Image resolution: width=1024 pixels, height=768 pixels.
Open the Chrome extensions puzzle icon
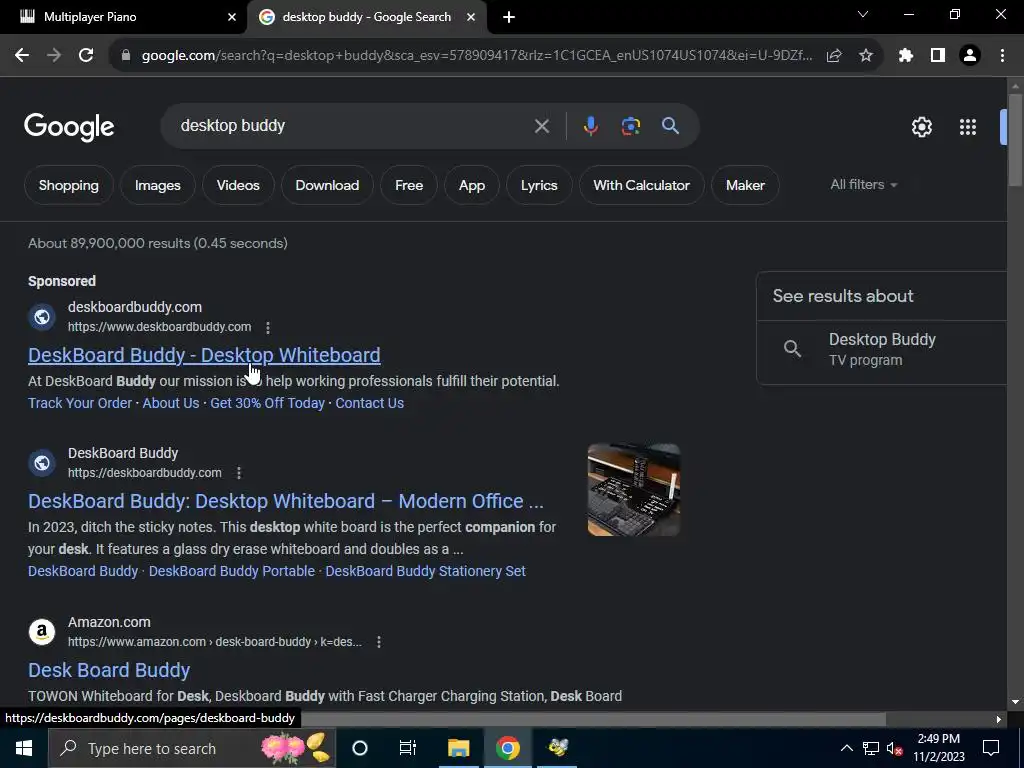[x=905, y=56]
